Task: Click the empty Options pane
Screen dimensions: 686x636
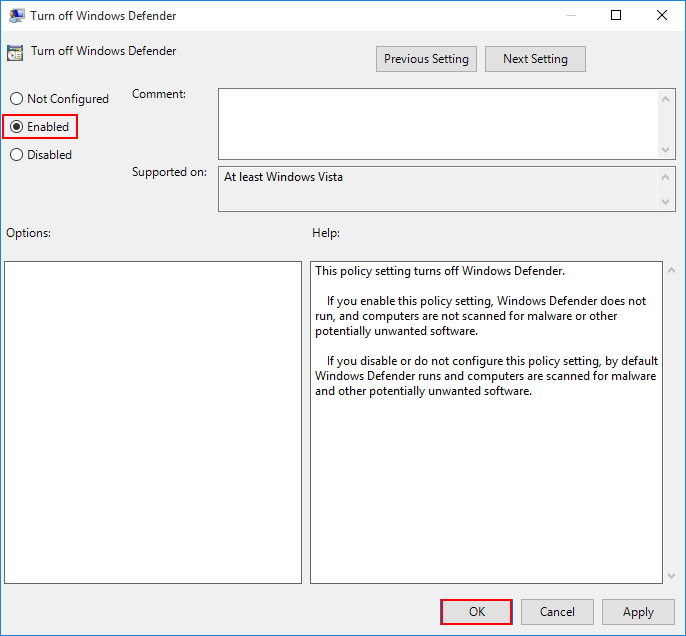Action: pyautogui.click(x=153, y=422)
